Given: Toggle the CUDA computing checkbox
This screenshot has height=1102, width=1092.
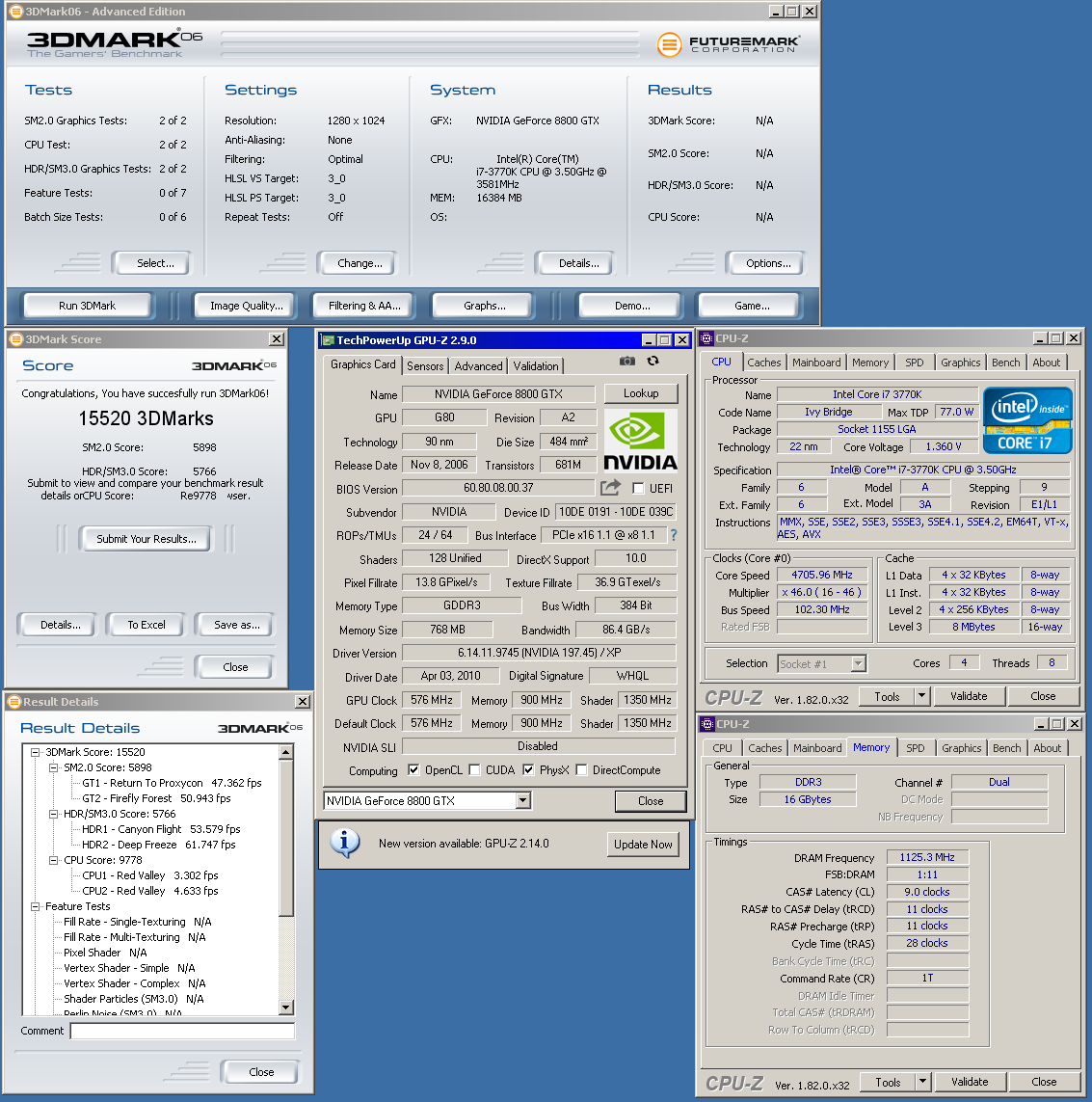Looking at the screenshot, I should click(474, 769).
